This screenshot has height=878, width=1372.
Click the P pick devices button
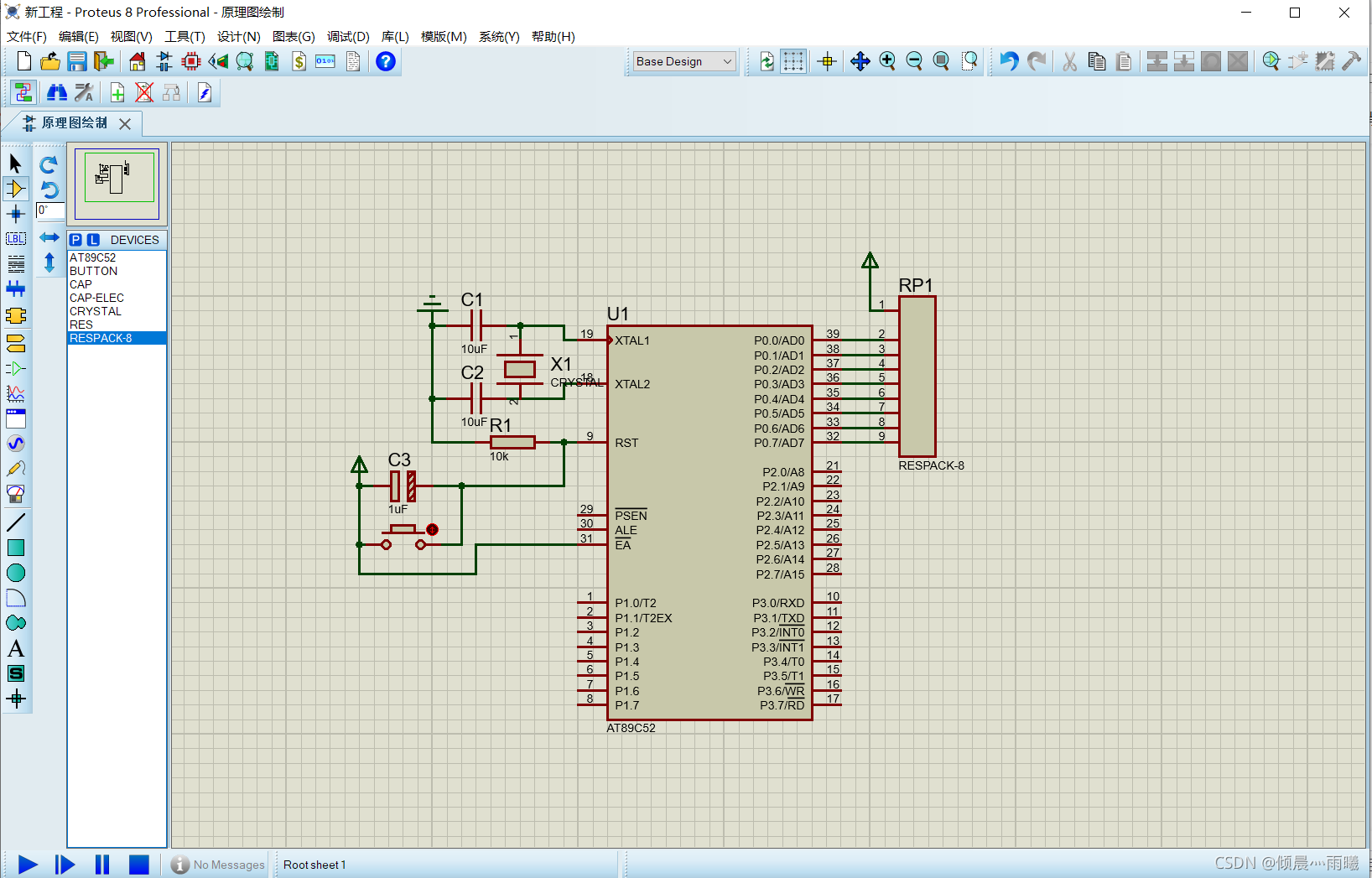(x=76, y=240)
